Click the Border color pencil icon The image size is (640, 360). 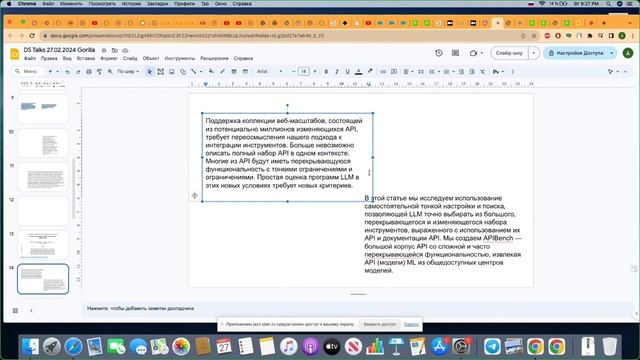coord(222,71)
